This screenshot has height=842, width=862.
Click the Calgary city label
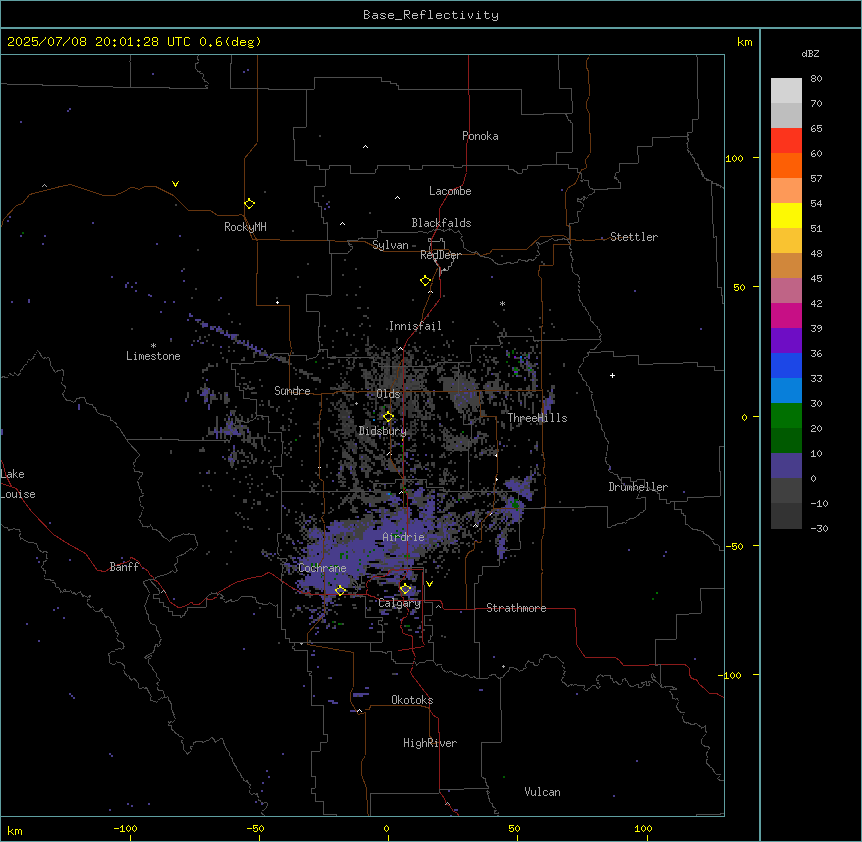[x=399, y=603]
